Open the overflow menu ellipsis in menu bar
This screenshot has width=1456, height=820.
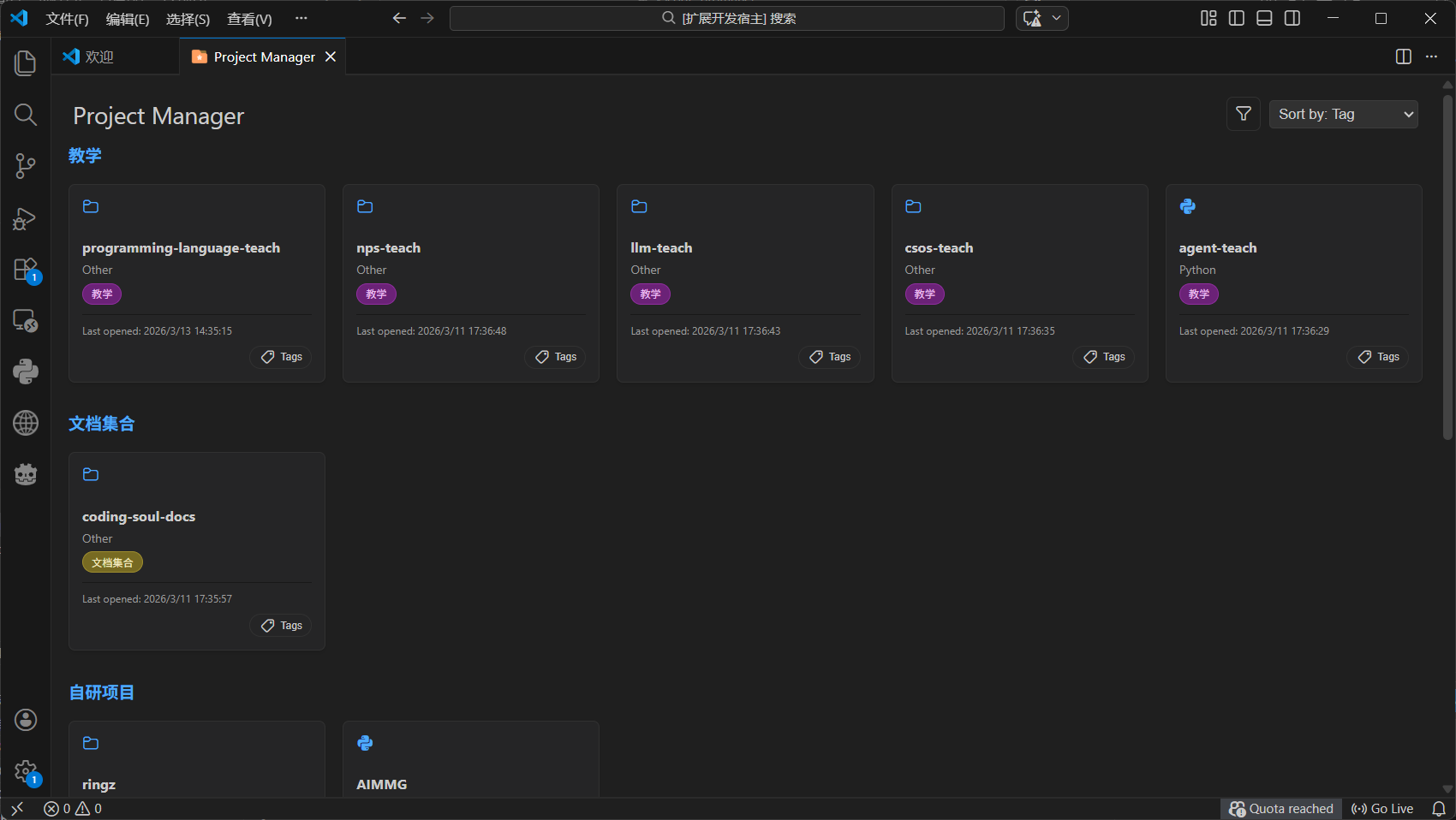point(301,18)
